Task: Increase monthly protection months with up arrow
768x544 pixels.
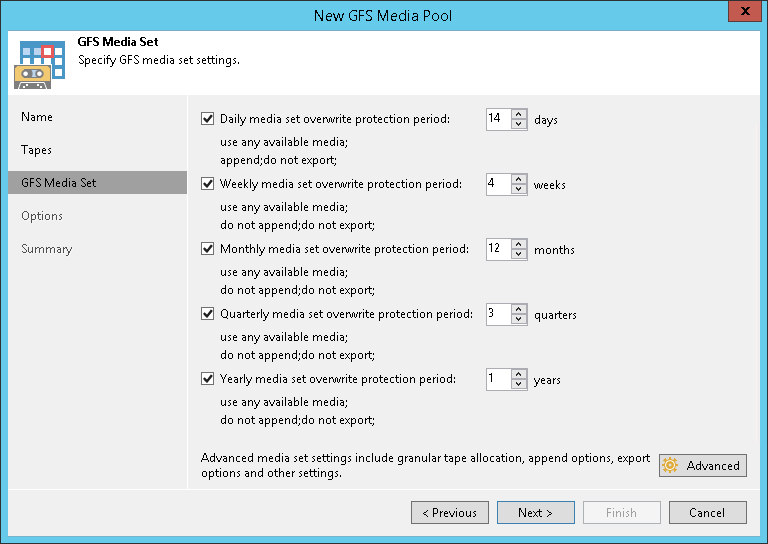Action: [x=519, y=244]
